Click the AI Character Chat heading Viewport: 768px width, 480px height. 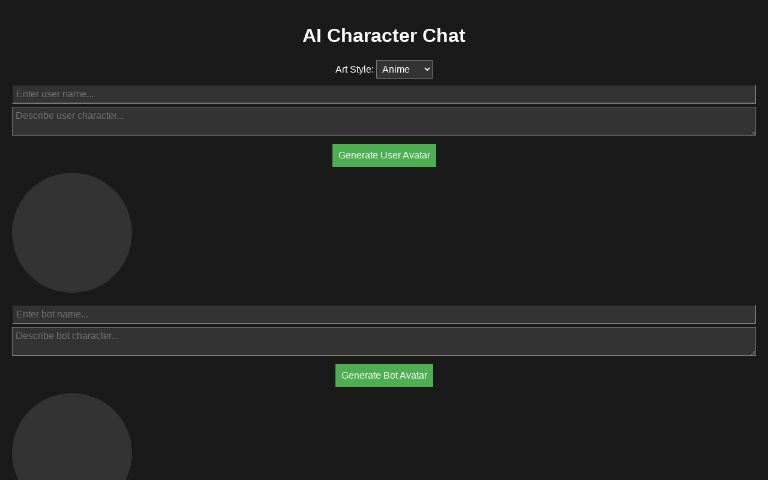384,36
